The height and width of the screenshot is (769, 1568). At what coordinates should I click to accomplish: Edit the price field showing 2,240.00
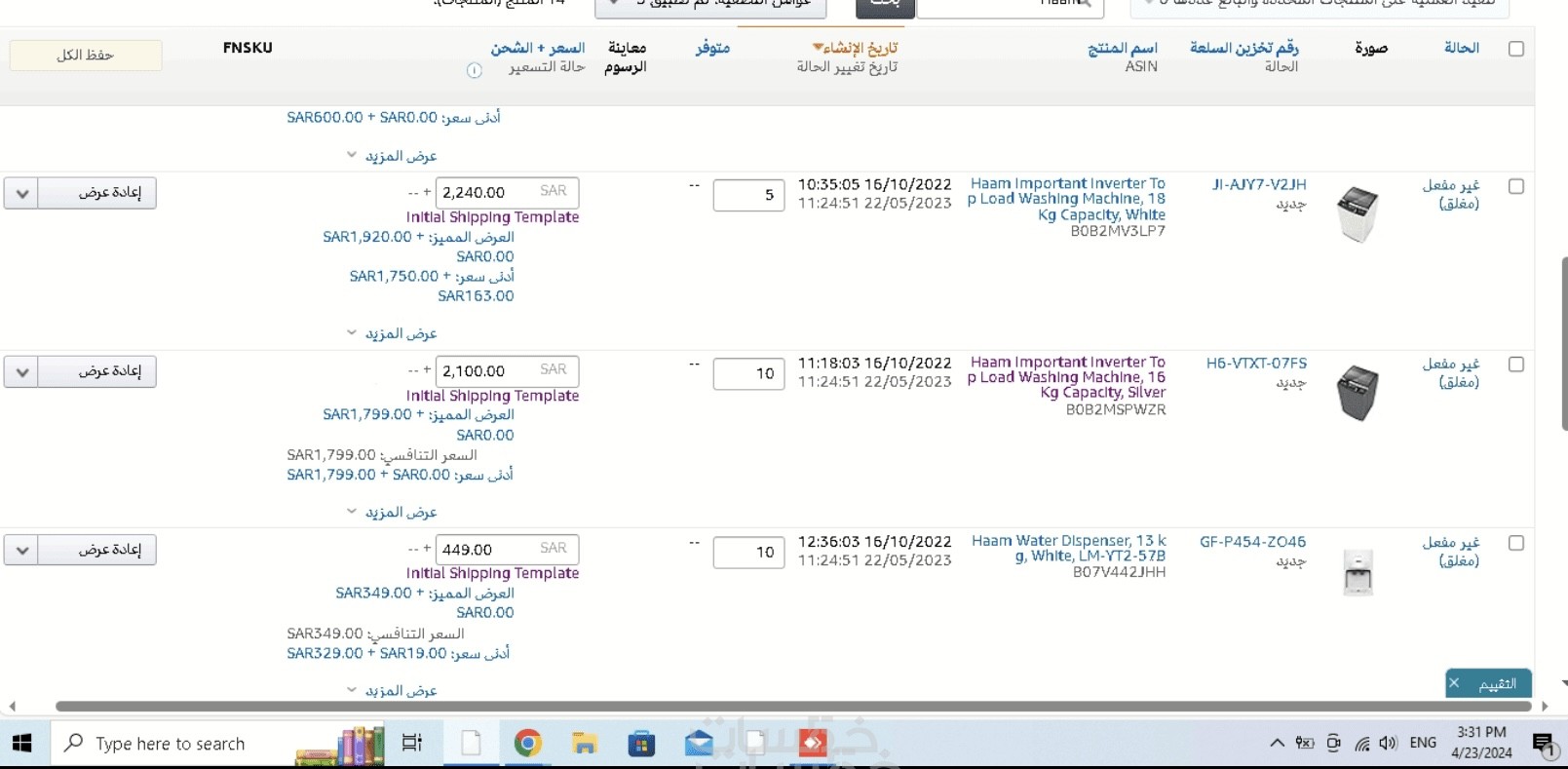(x=507, y=192)
